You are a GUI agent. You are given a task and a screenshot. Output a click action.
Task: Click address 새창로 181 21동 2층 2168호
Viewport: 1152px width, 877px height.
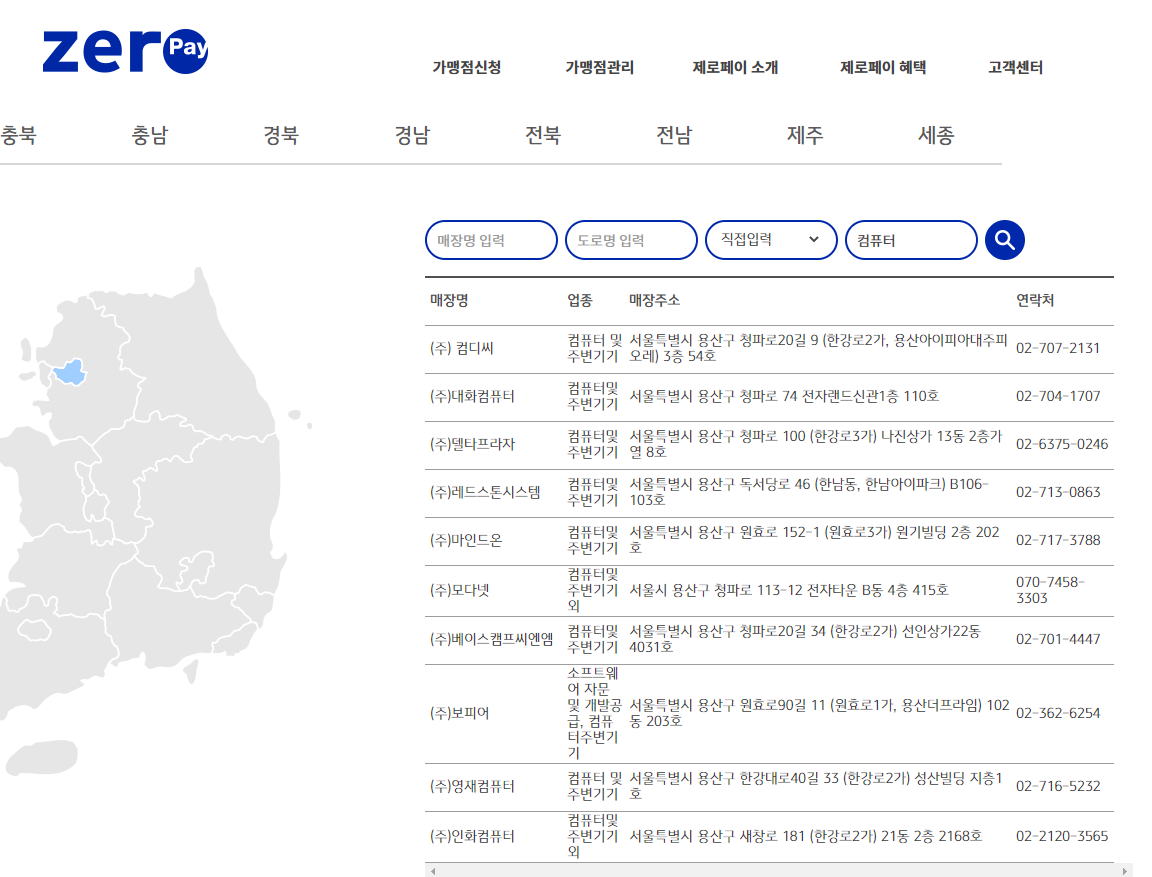[805, 836]
